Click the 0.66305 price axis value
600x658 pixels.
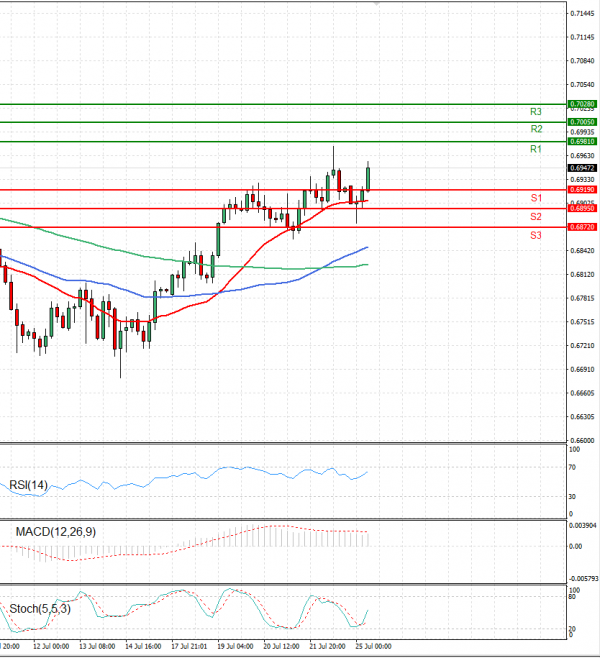582,417
